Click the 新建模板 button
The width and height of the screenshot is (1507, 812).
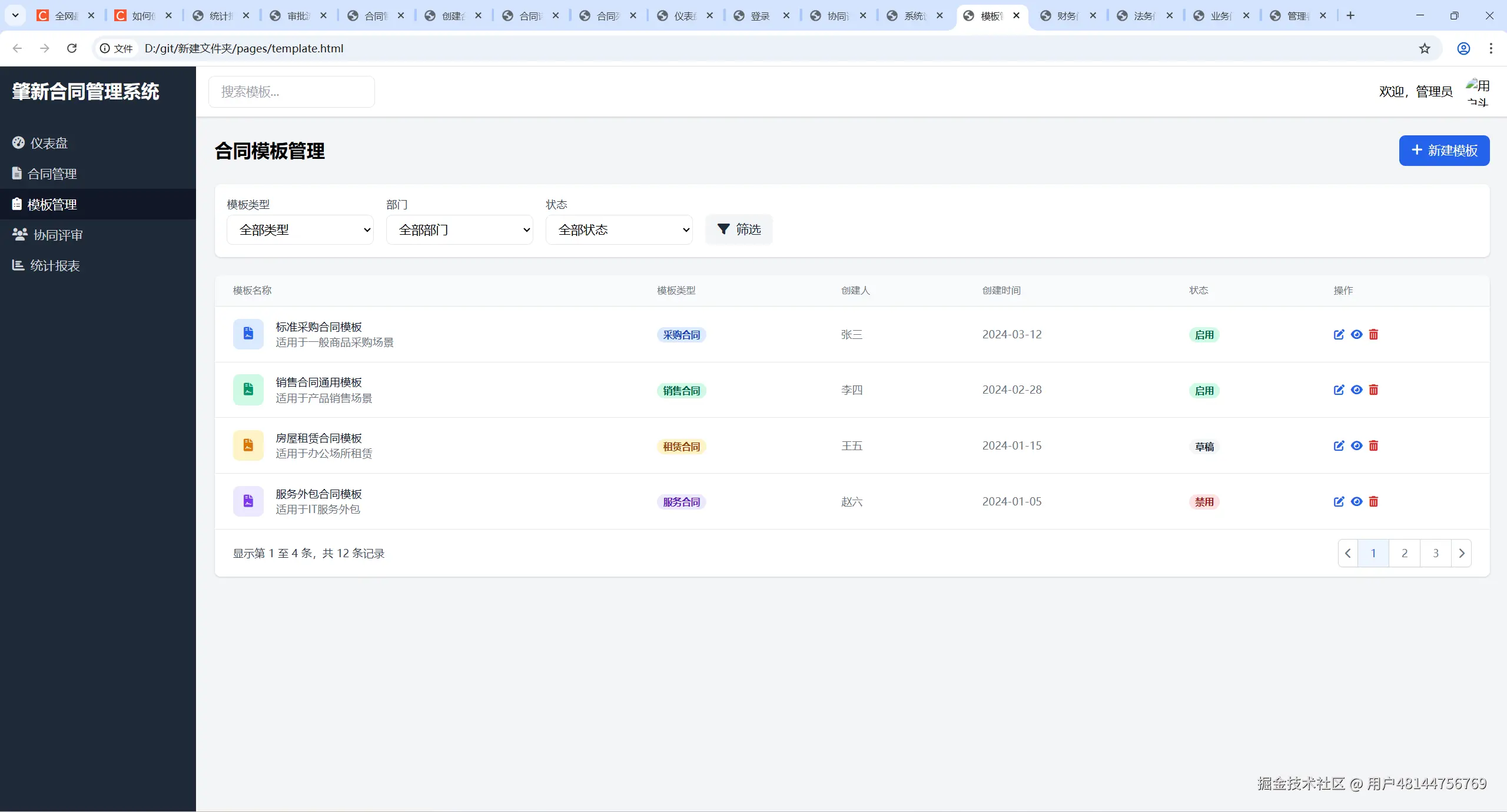click(1444, 151)
